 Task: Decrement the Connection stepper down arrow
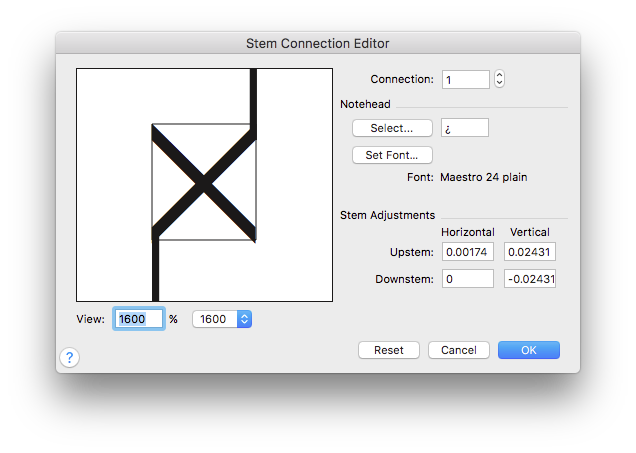coord(499,83)
